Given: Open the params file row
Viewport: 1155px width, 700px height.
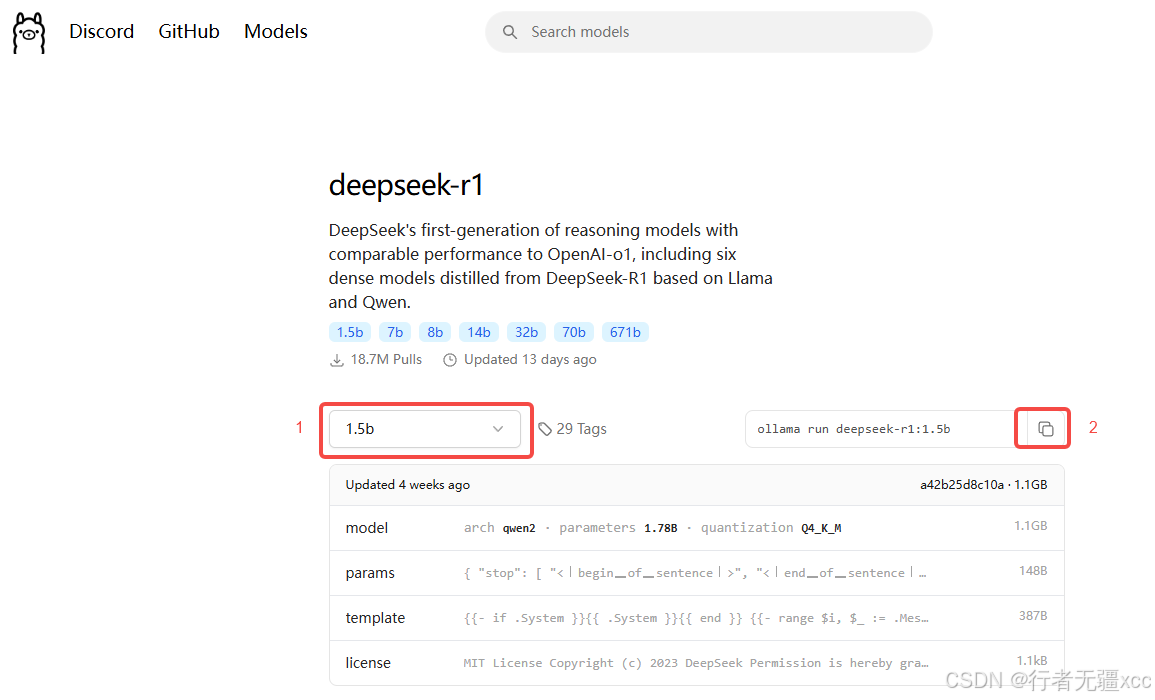Looking at the screenshot, I should [x=697, y=573].
